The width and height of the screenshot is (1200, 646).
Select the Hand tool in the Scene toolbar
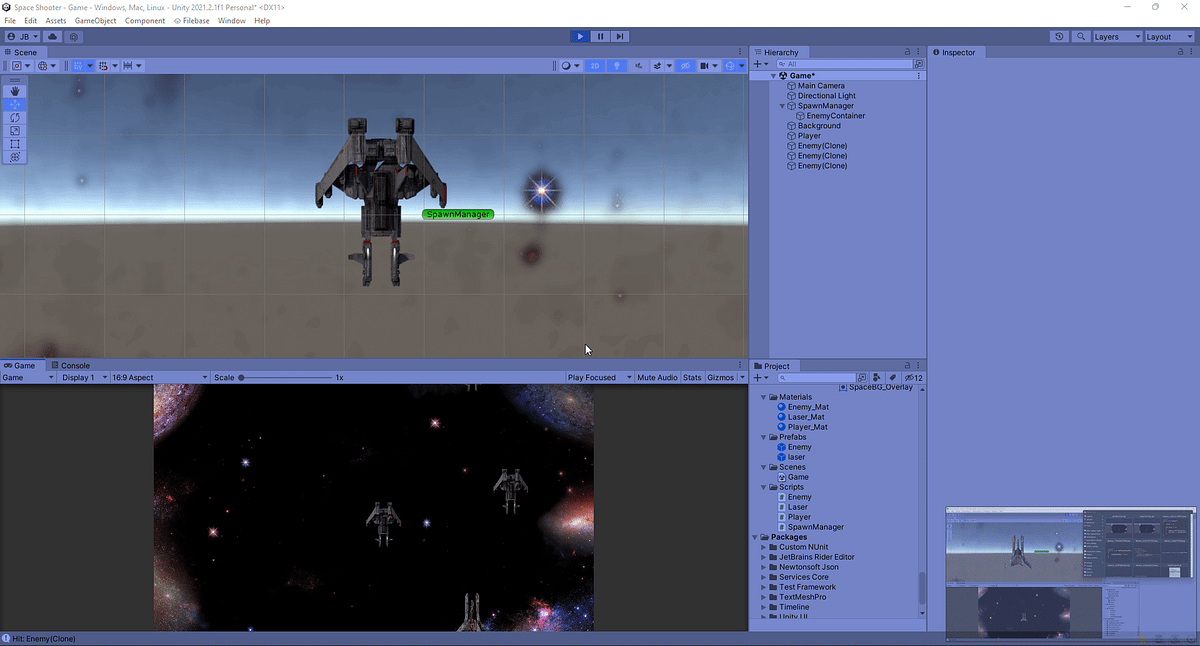pos(14,91)
